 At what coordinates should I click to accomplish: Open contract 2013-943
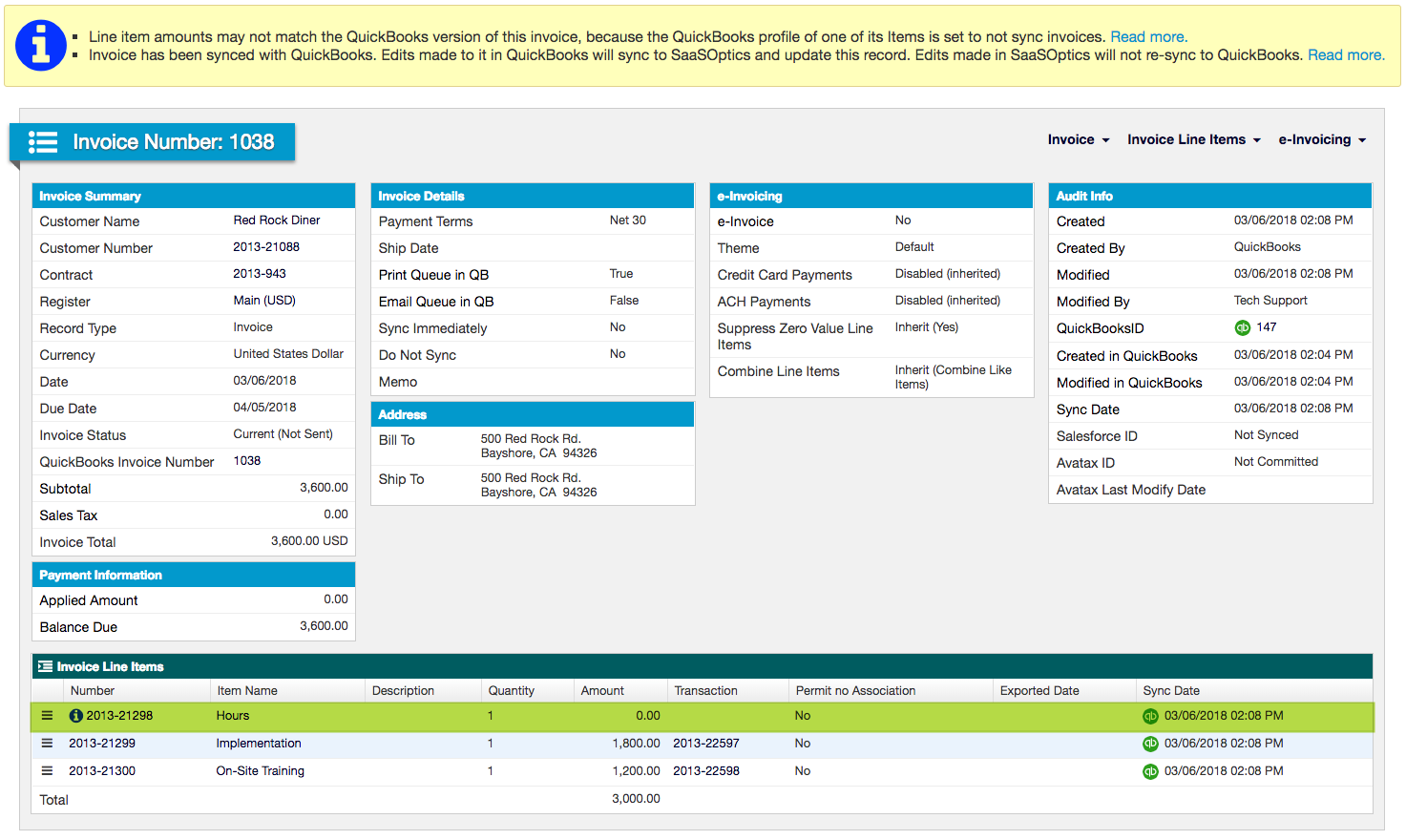[260, 273]
